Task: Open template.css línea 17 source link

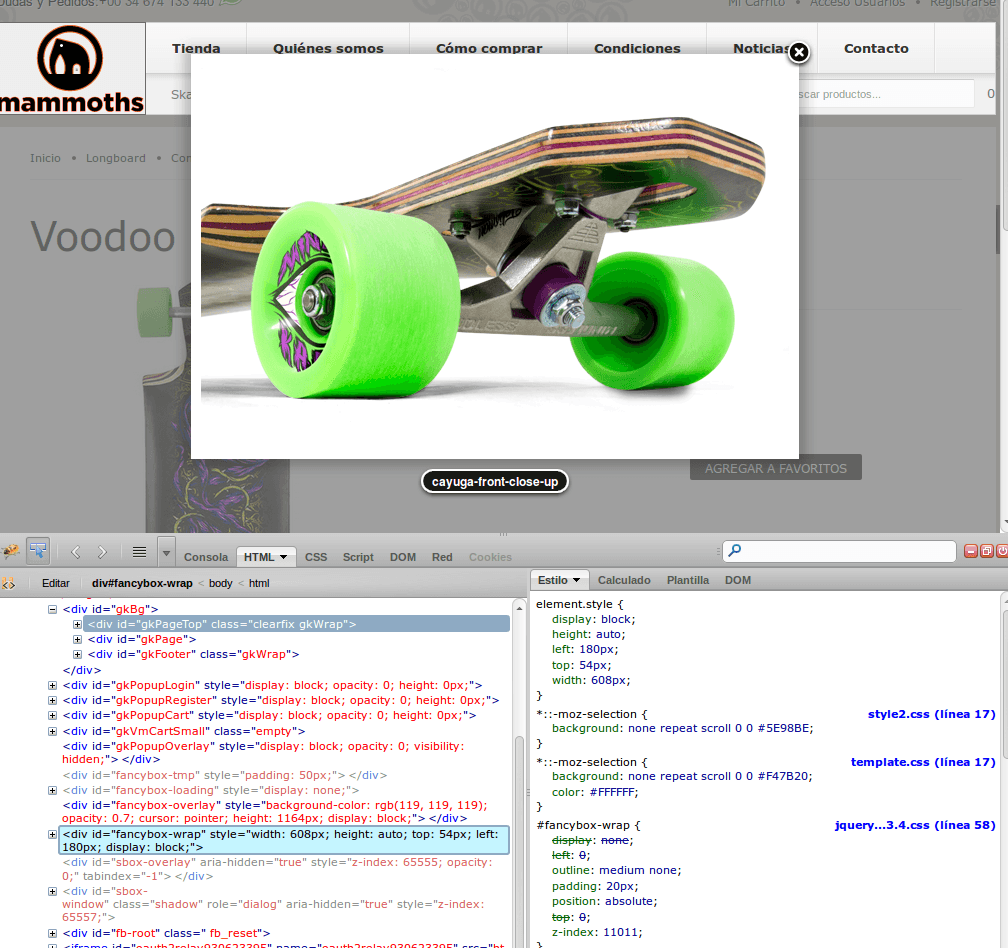Action: pyautogui.click(x=922, y=762)
